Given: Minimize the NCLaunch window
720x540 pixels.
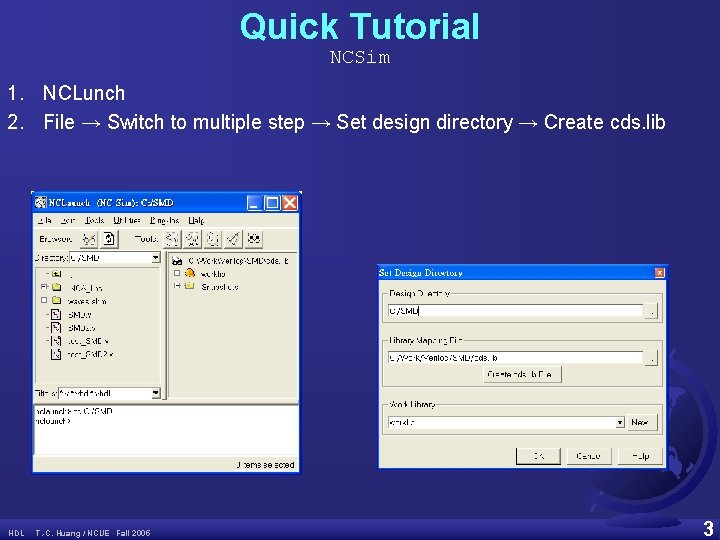Looking at the screenshot, I should pyautogui.click(x=254, y=202).
